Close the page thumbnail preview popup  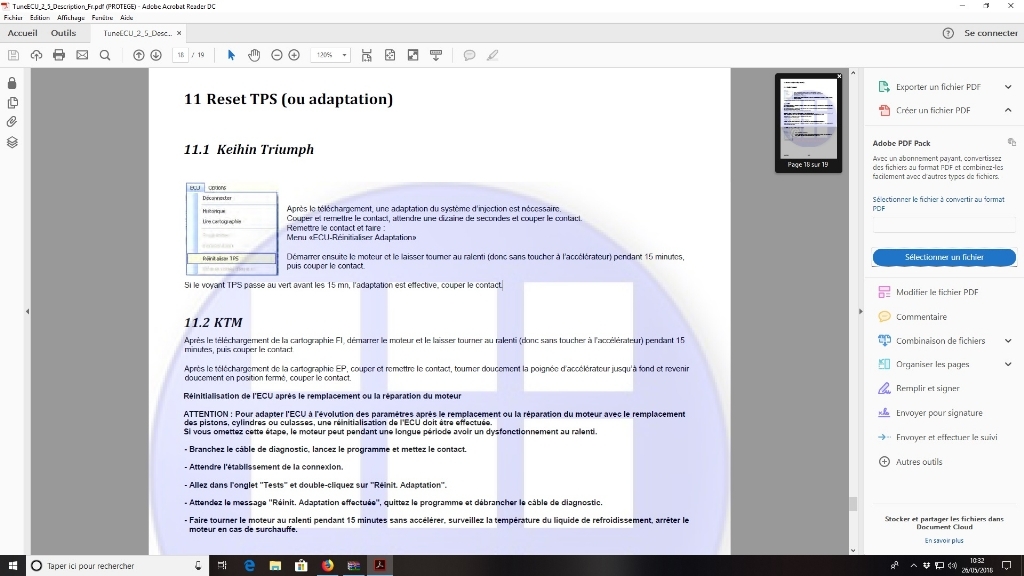[x=839, y=76]
